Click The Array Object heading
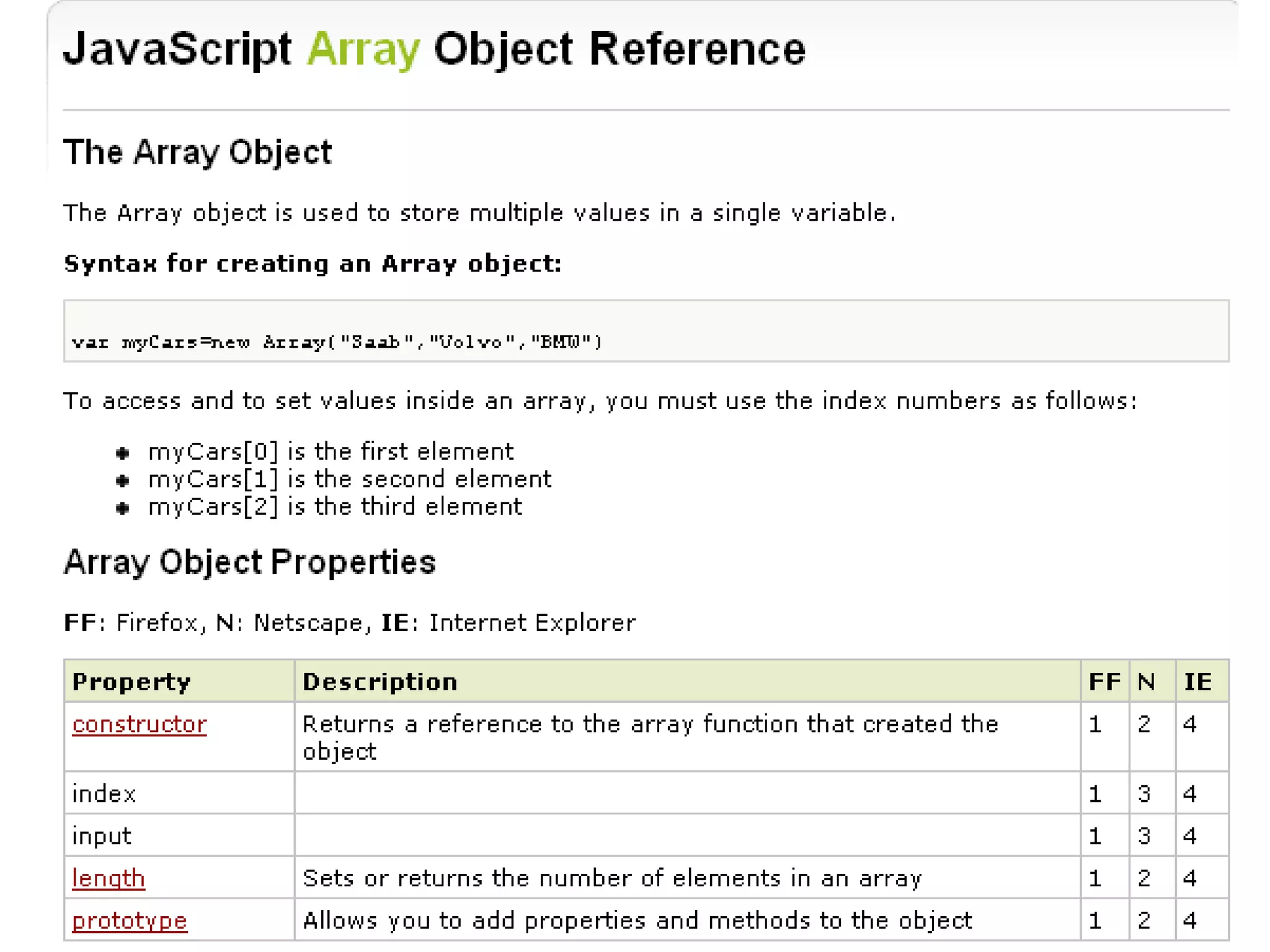This screenshot has height=952, width=1270. coord(197,152)
